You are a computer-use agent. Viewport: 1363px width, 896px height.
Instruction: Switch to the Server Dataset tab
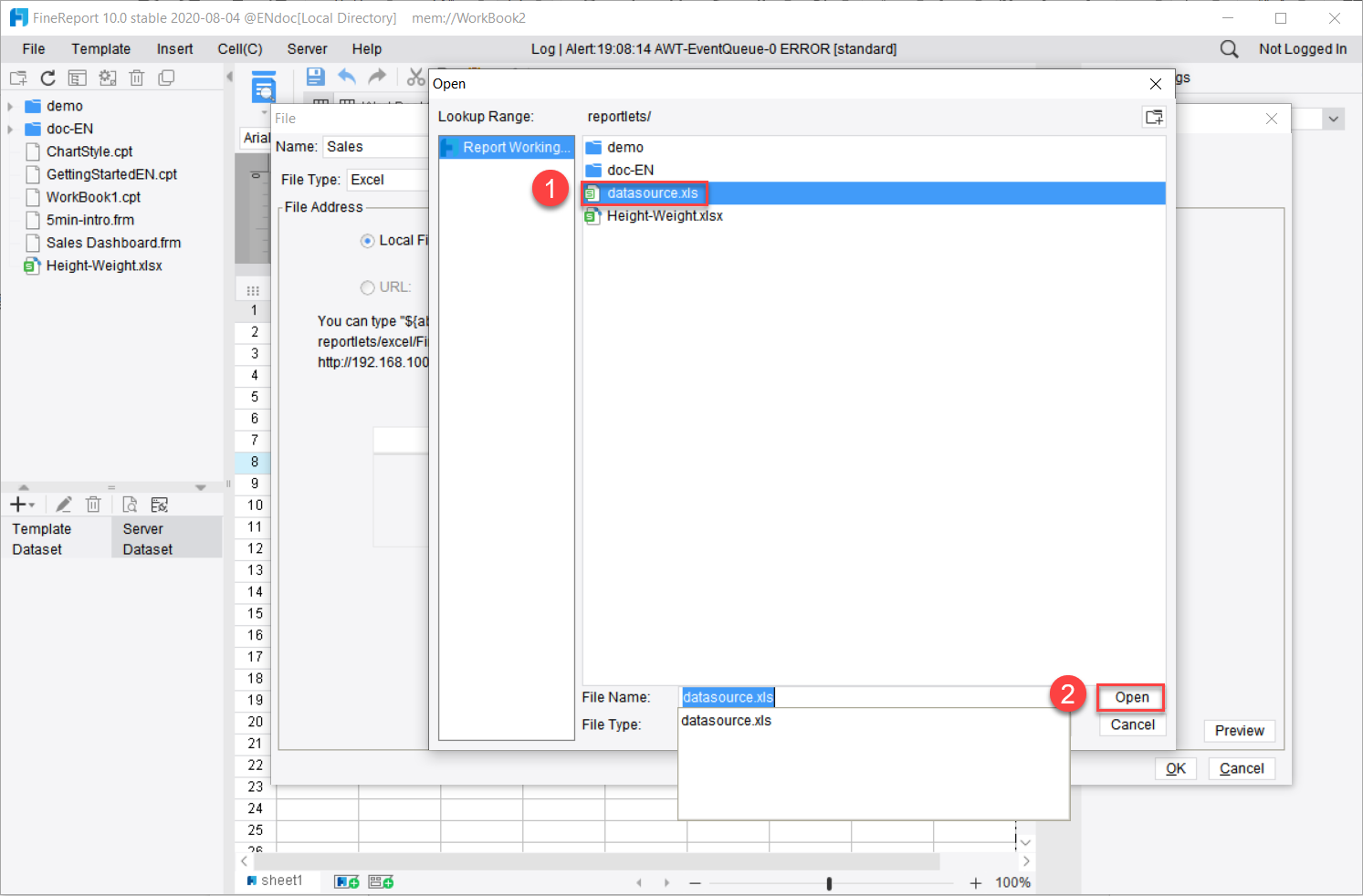166,539
